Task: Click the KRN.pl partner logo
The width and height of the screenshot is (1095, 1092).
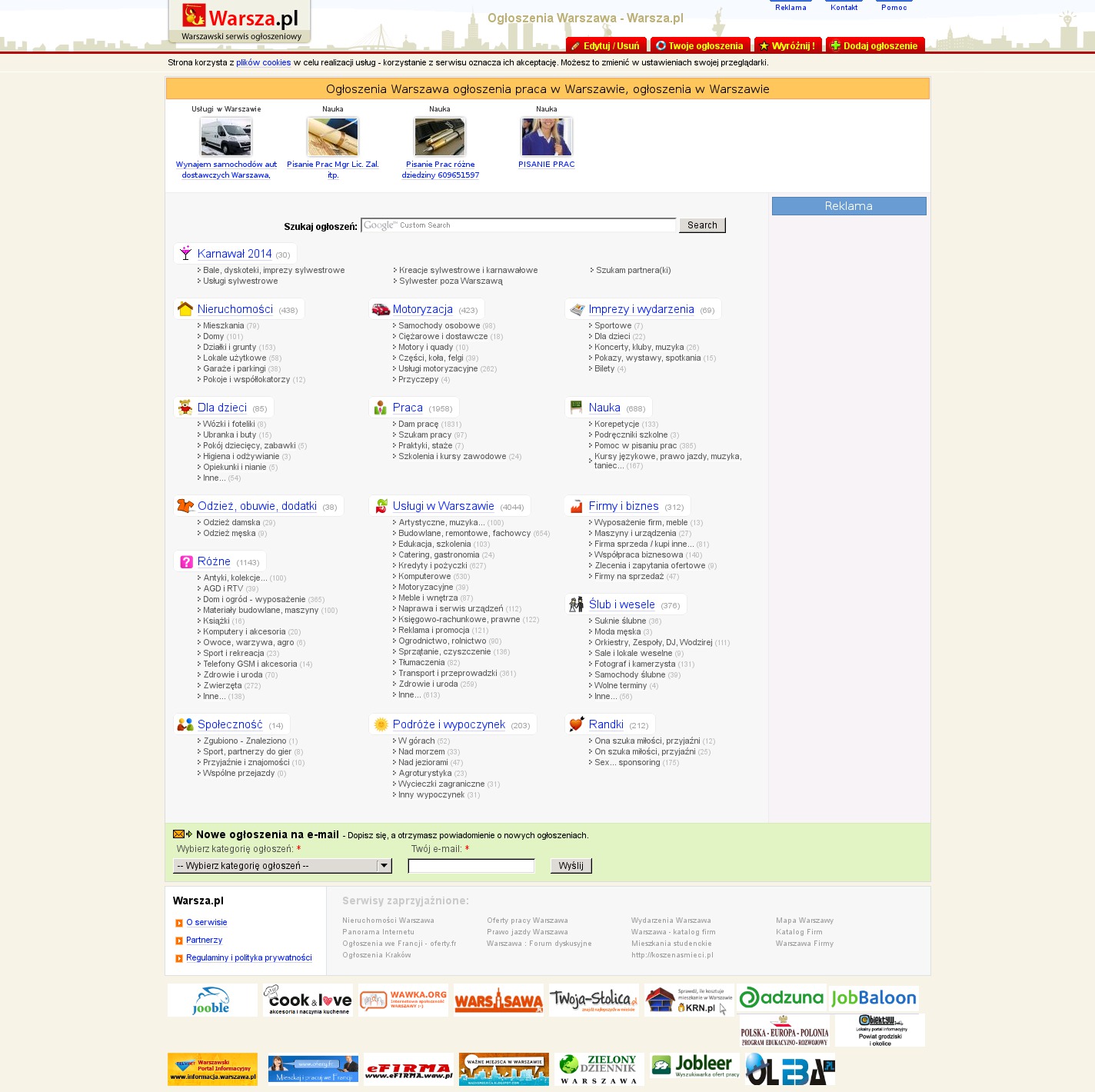Action: point(689,1000)
